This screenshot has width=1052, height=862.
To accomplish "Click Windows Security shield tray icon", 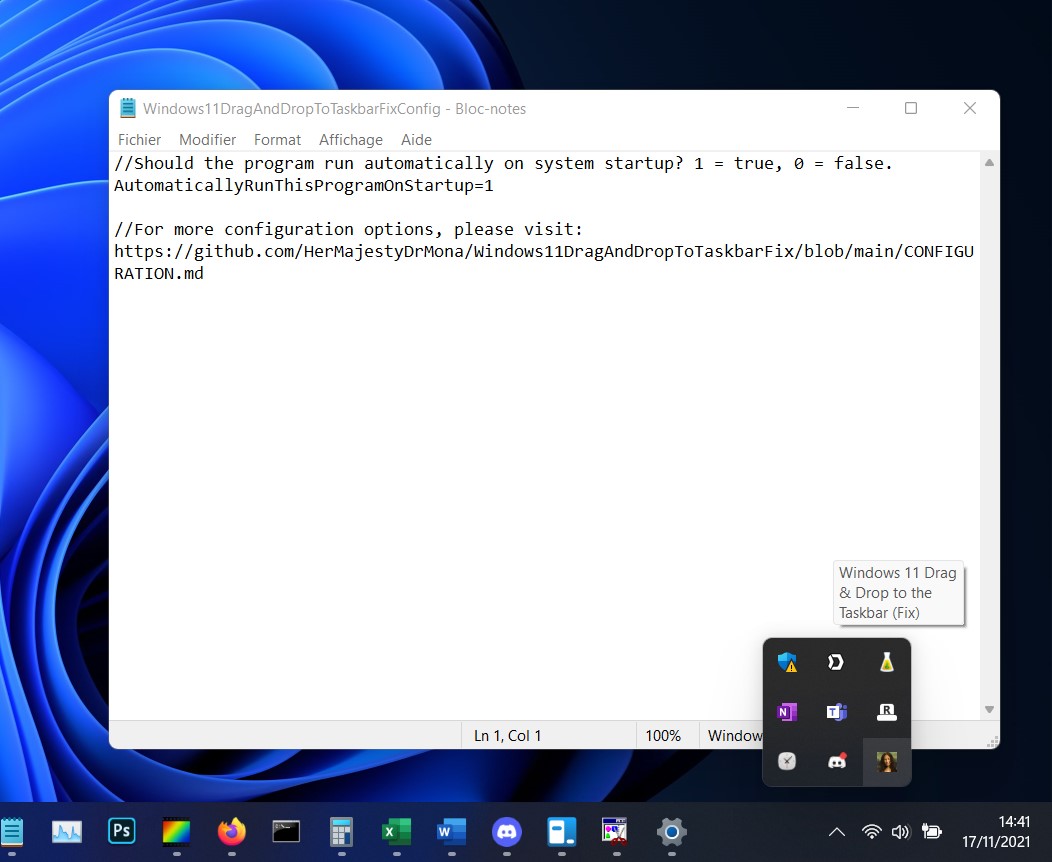I will (787, 662).
